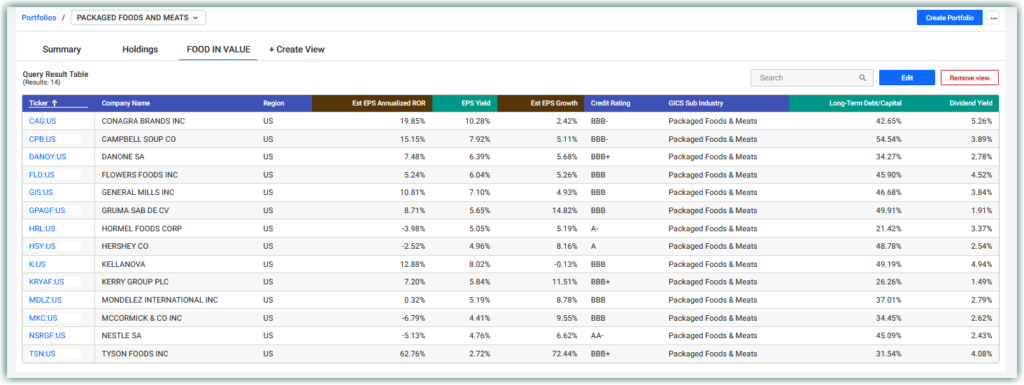Open the three-dots more options menu
Viewport: 1024px width, 385px height.
(x=993, y=18)
